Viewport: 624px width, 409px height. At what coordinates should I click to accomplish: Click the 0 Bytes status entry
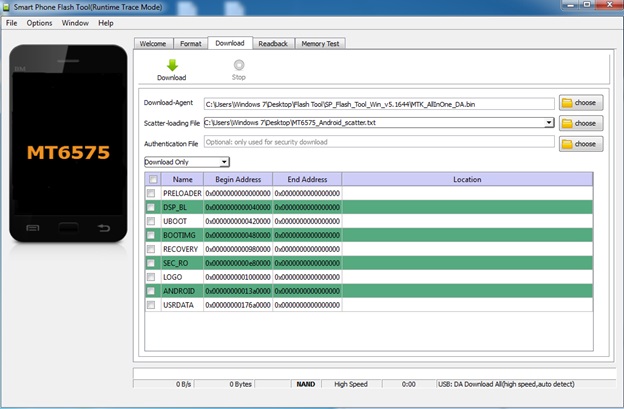240,384
